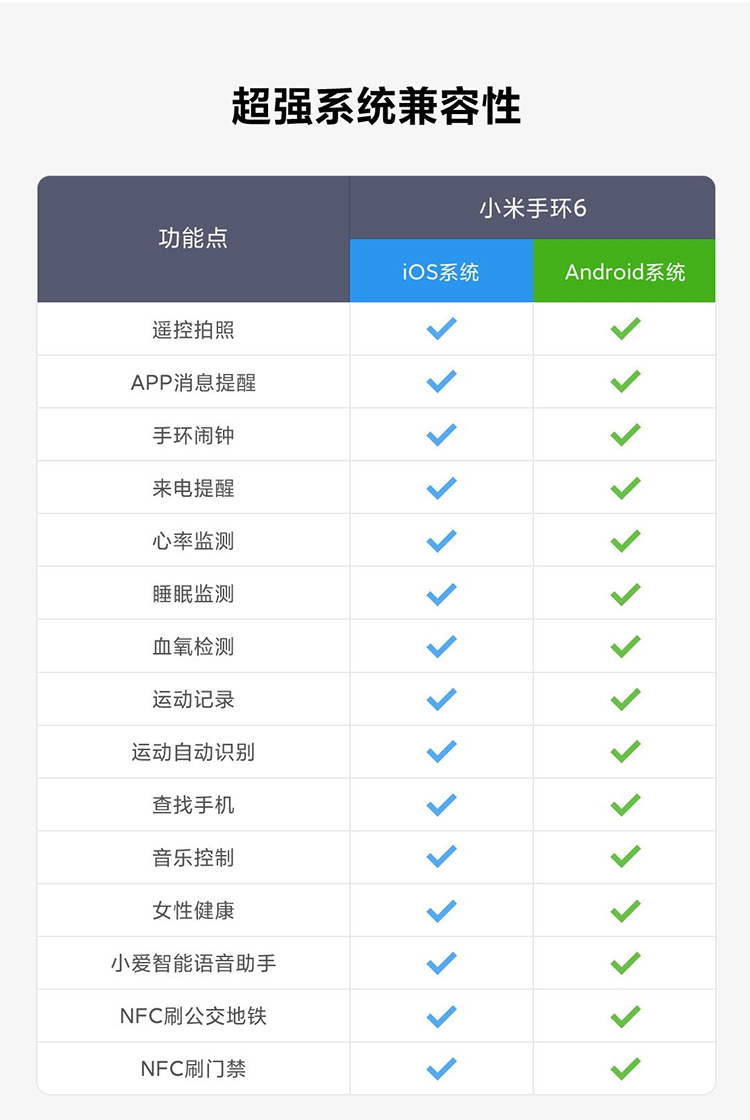Screen dimensions: 750x1120
Task: Select the iOS系统 column header
Action: pyautogui.click(x=441, y=271)
